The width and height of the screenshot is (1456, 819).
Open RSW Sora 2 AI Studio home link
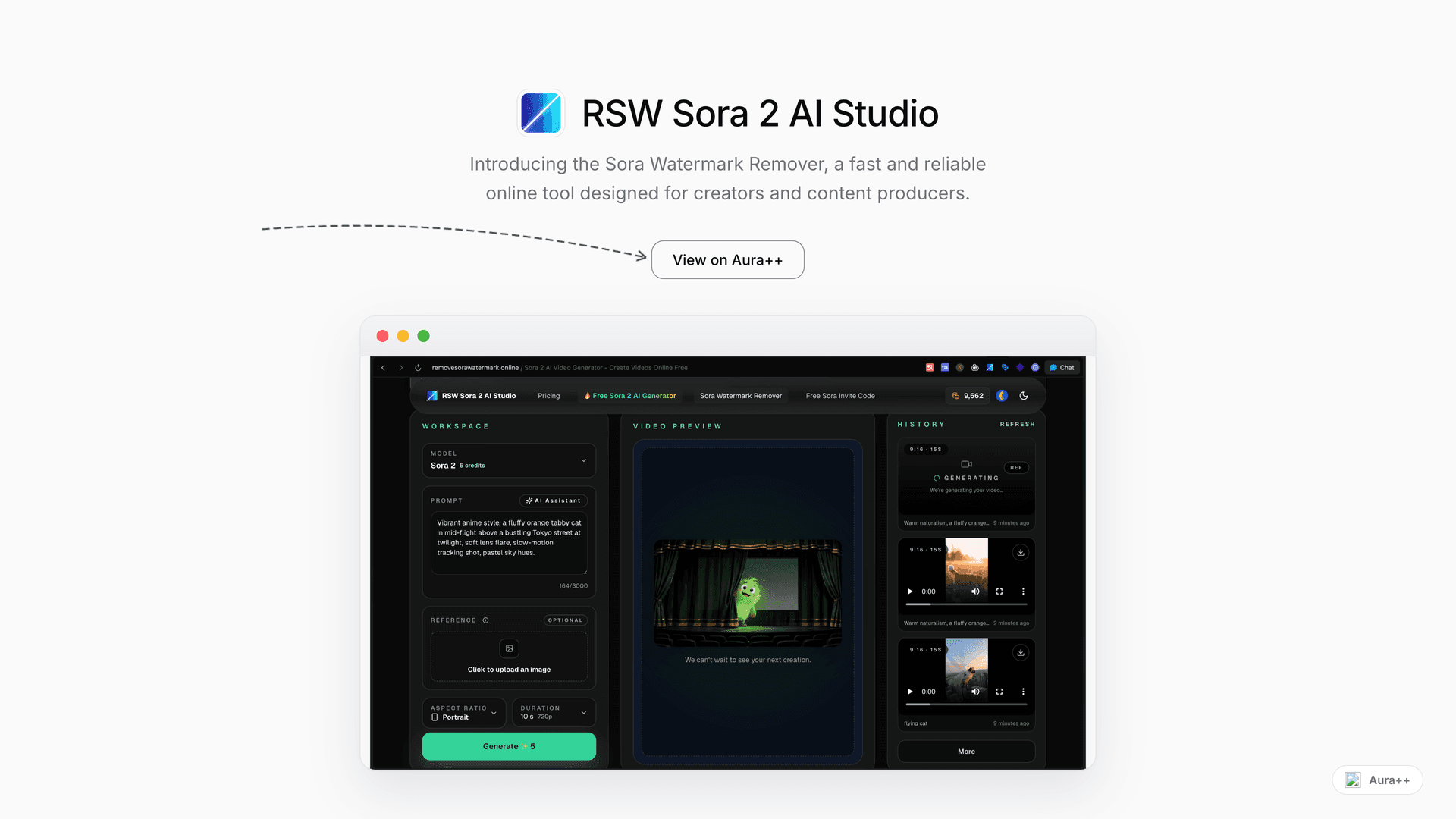[x=471, y=396]
